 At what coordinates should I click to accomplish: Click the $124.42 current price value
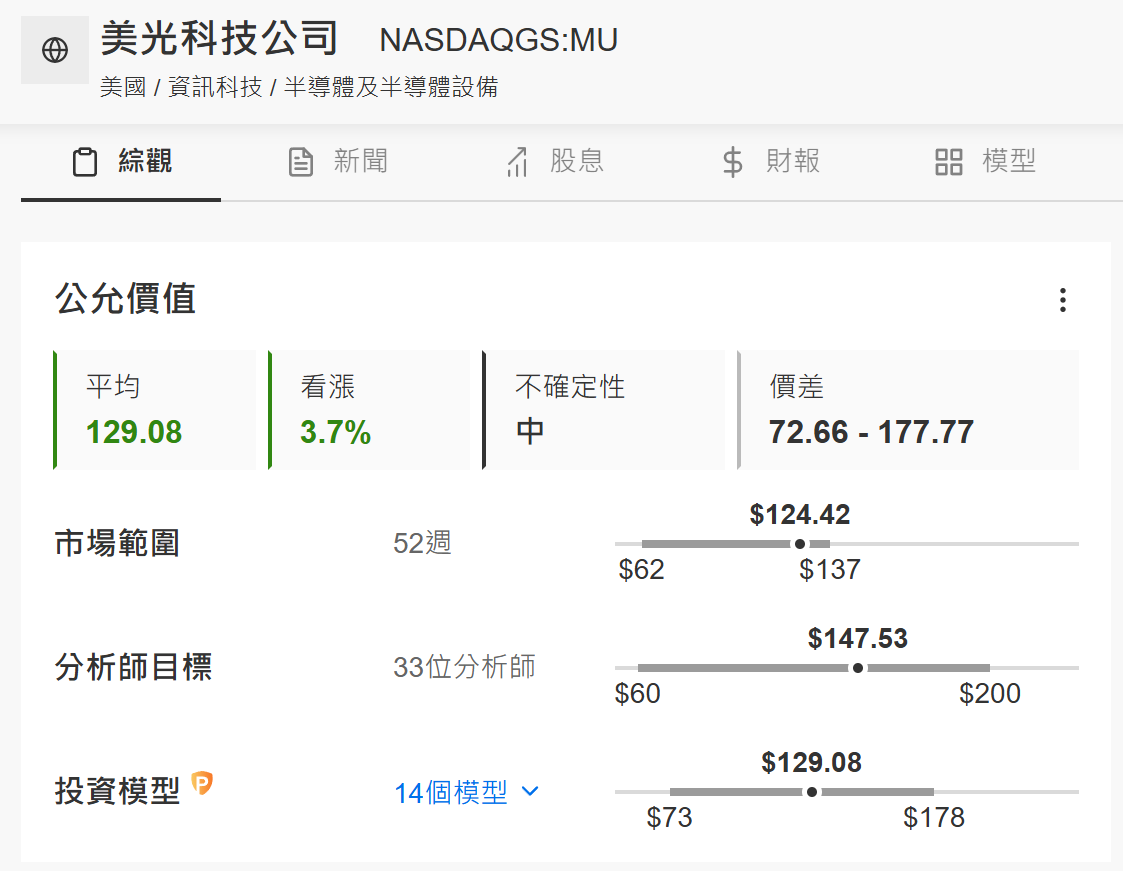(x=800, y=514)
